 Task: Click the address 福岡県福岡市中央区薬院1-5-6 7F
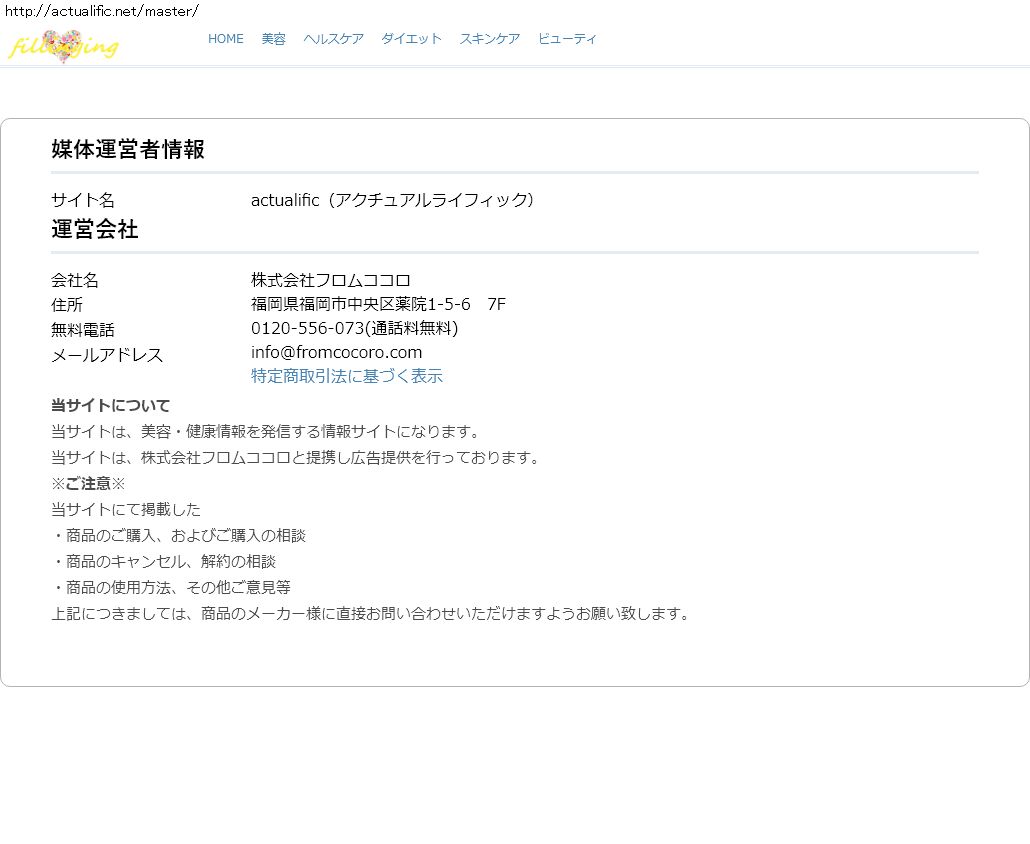click(x=378, y=304)
